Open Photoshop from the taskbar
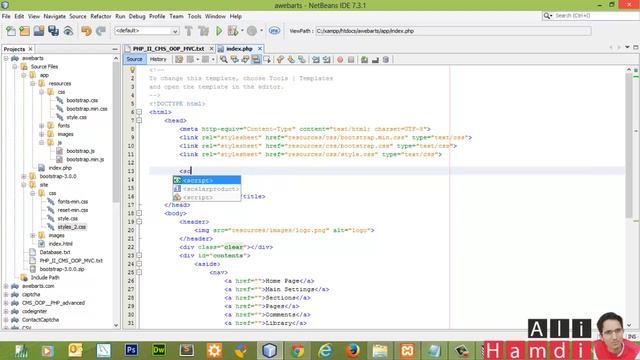Viewport: 640px width, 360px height. [131, 350]
